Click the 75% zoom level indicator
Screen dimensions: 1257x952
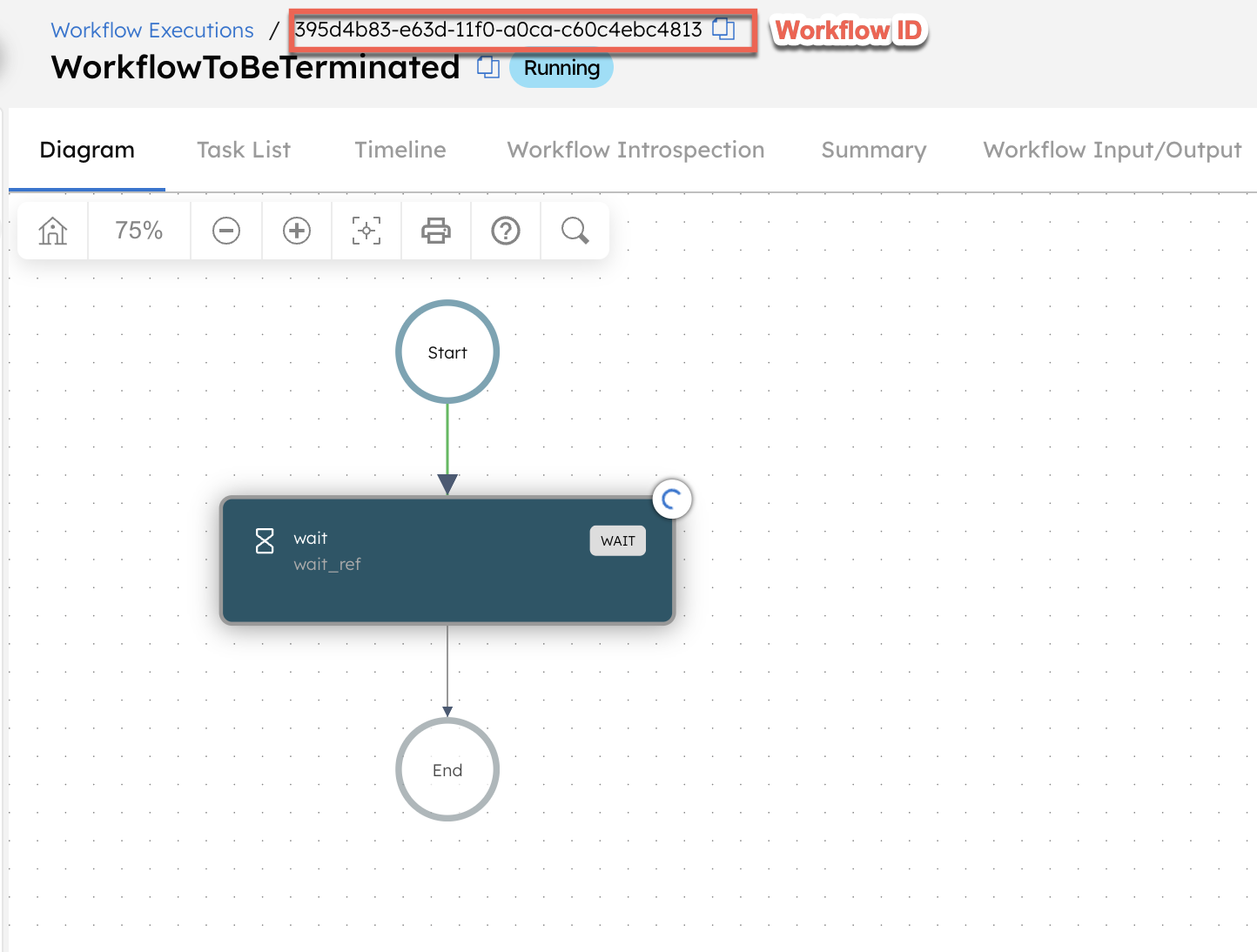click(x=138, y=231)
